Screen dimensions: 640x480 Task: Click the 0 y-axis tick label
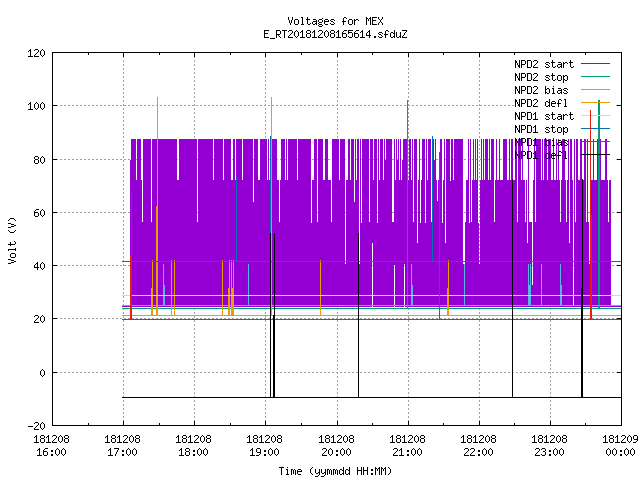(42, 373)
